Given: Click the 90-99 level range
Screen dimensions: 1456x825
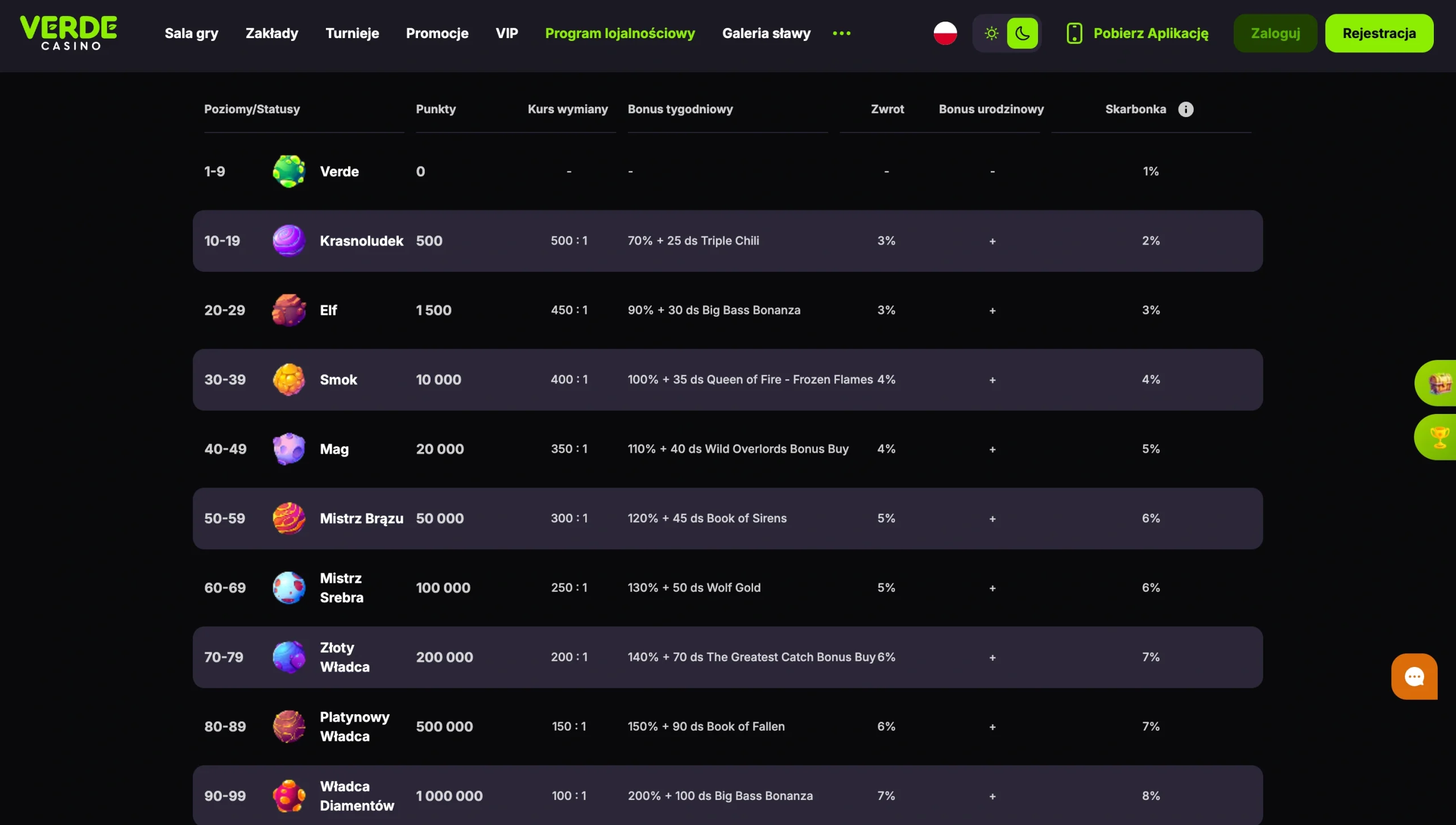Looking at the screenshot, I should (225, 796).
